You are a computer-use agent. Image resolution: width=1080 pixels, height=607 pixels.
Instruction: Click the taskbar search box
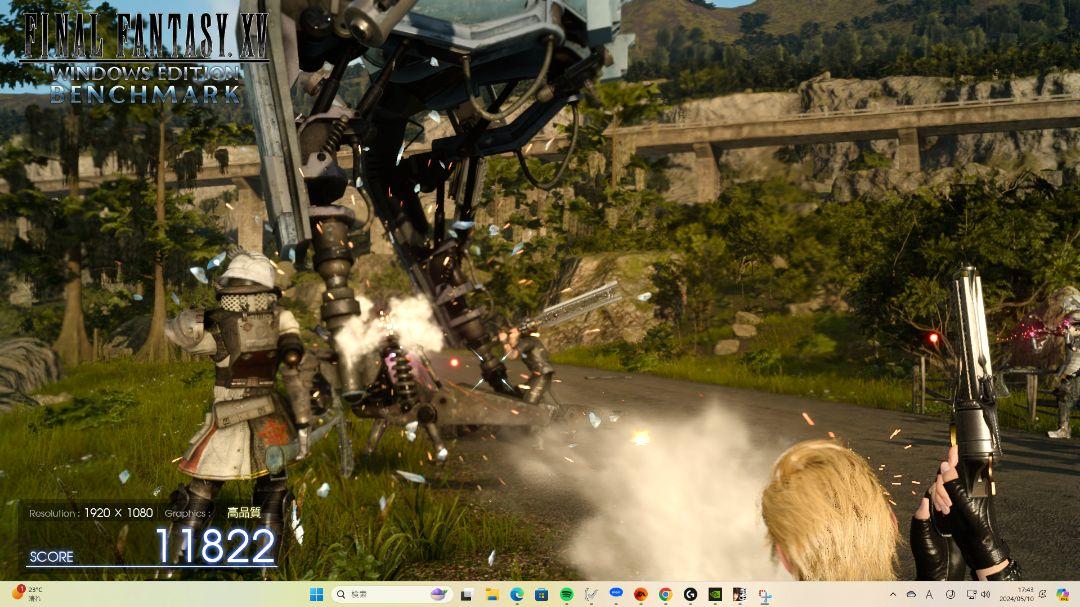(x=391, y=594)
